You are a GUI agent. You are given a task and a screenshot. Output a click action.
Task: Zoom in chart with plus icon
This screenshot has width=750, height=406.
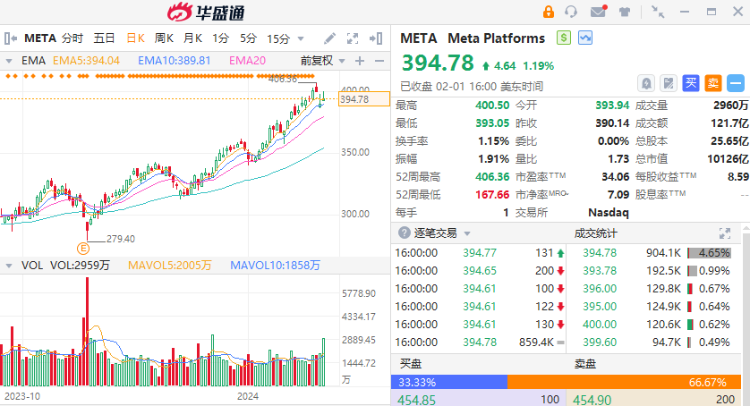pyautogui.click(x=360, y=61)
